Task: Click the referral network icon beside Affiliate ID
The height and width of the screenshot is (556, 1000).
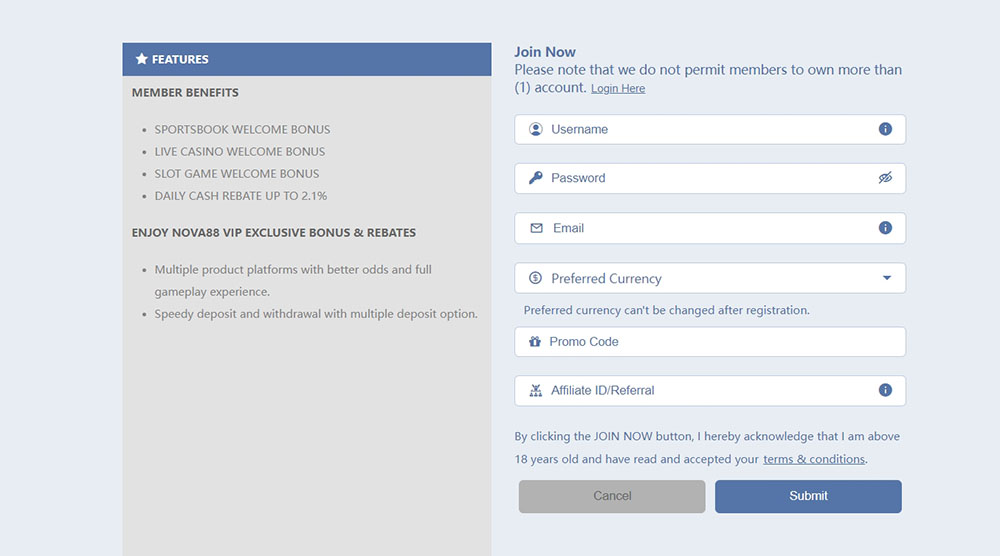Action: (x=536, y=390)
